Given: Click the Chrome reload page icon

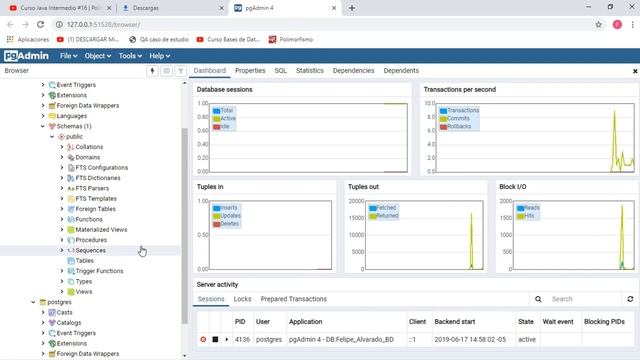Looking at the screenshot, I should tap(40, 24).
